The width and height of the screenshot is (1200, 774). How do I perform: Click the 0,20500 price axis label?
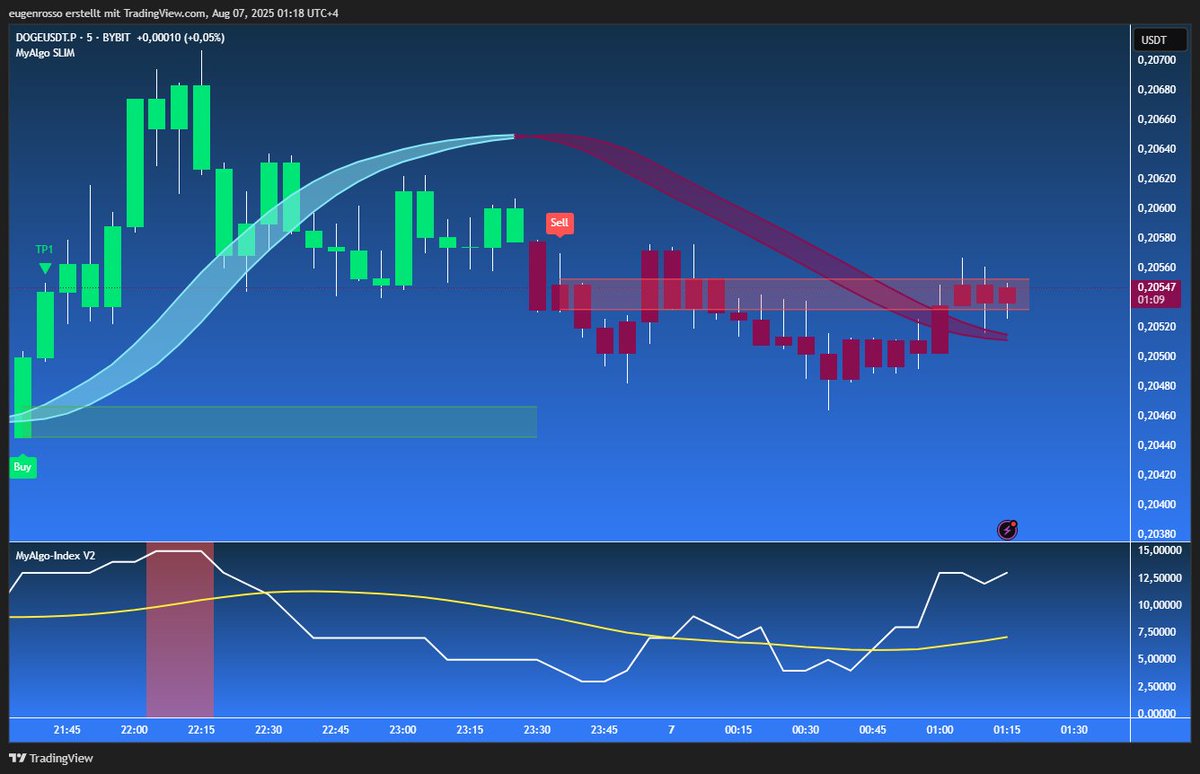pos(1155,356)
